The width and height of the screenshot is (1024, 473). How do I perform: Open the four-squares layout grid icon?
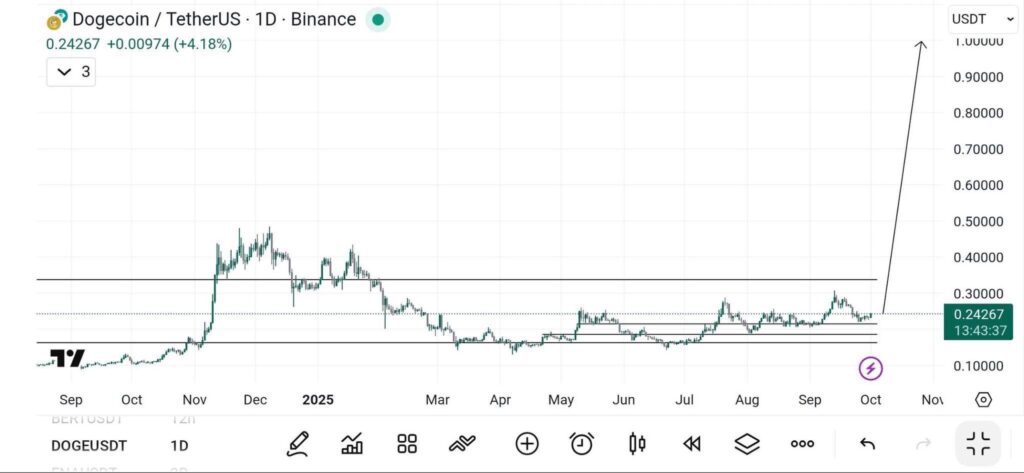point(407,443)
